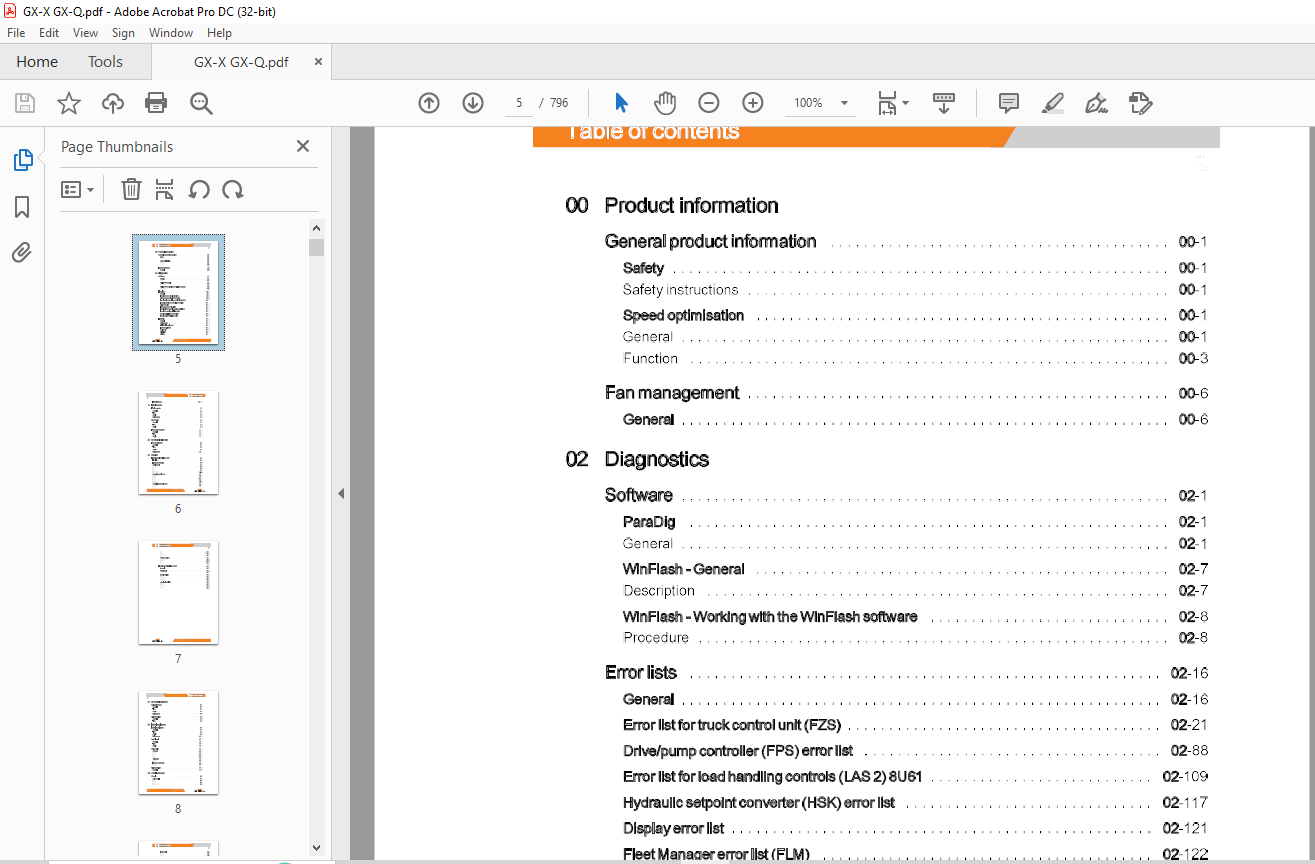The width and height of the screenshot is (1315, 864).
Task: Activate the selection arrow tool
Action: click(x=621, y=103)
